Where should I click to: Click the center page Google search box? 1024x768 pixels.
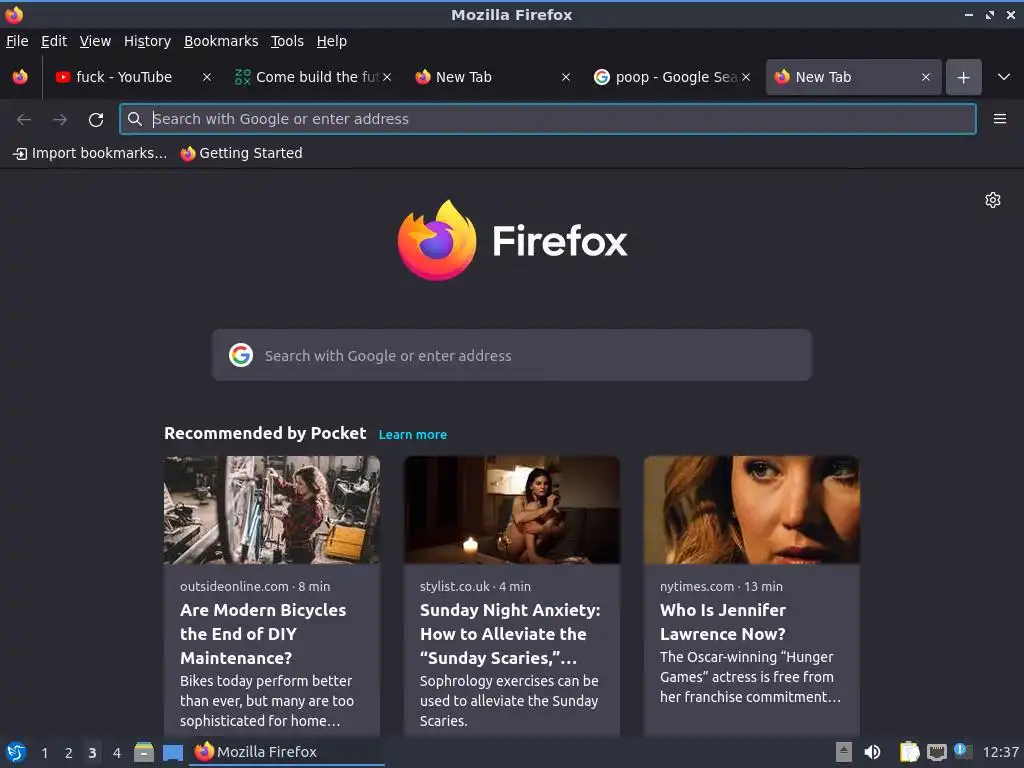pos(511,355)
